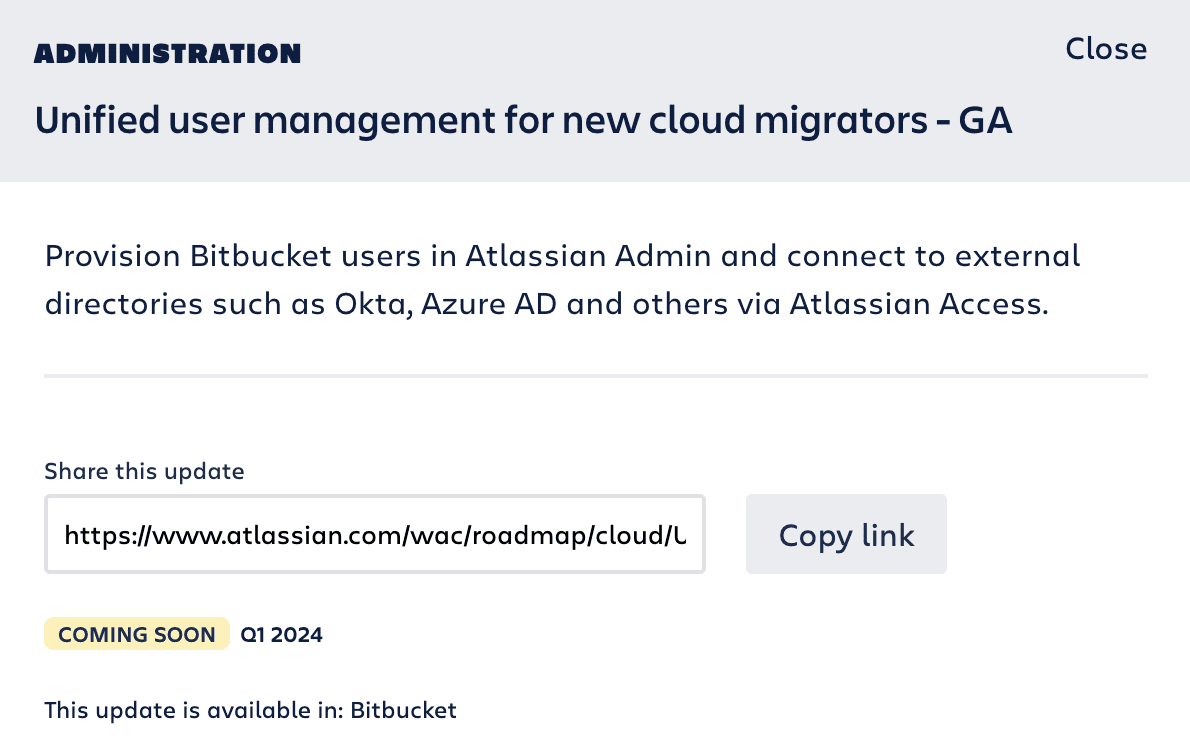Click 'This update is available in' text
Image resolution: width=1190 pixels, height=754 pixels.
(194, 711)
